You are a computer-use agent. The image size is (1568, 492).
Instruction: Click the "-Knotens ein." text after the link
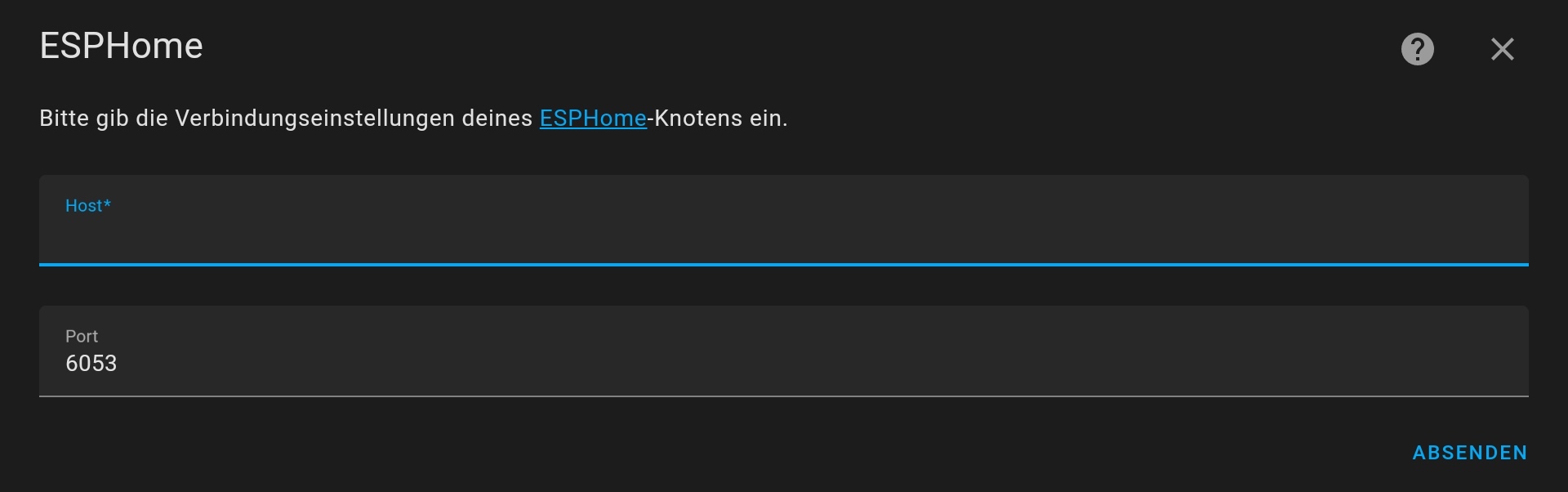coord(719,119)
